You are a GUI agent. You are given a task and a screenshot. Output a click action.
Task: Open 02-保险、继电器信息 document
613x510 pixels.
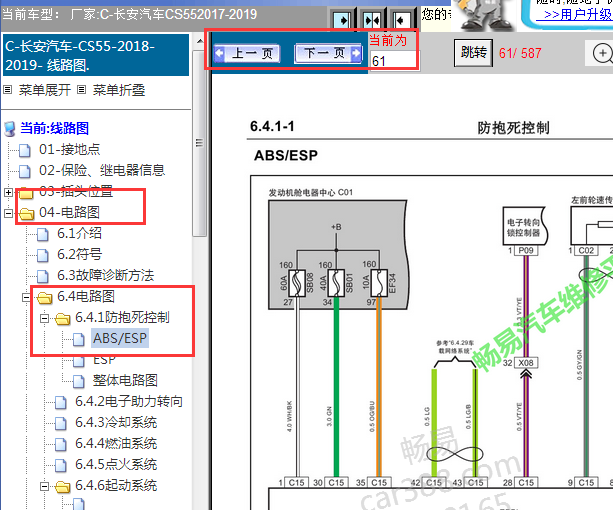point(102,170)
